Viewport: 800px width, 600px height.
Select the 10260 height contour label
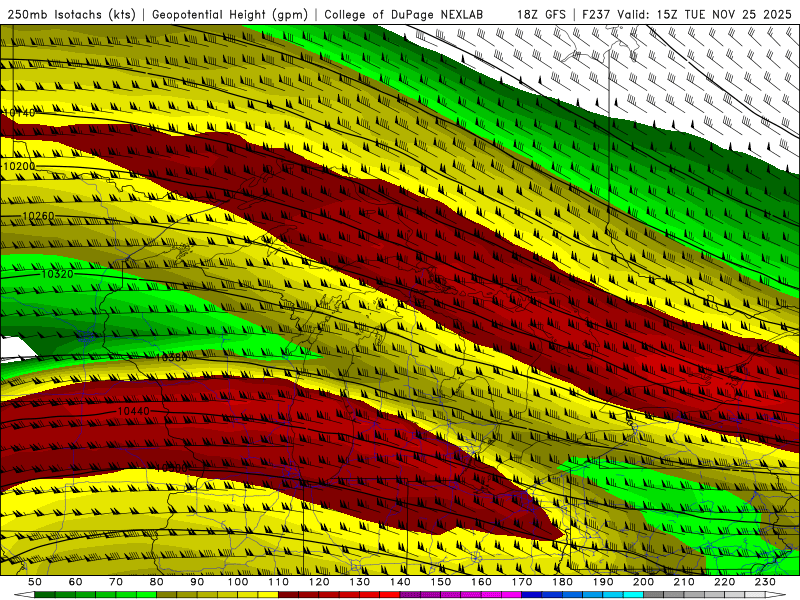click(x=38, y=216)
